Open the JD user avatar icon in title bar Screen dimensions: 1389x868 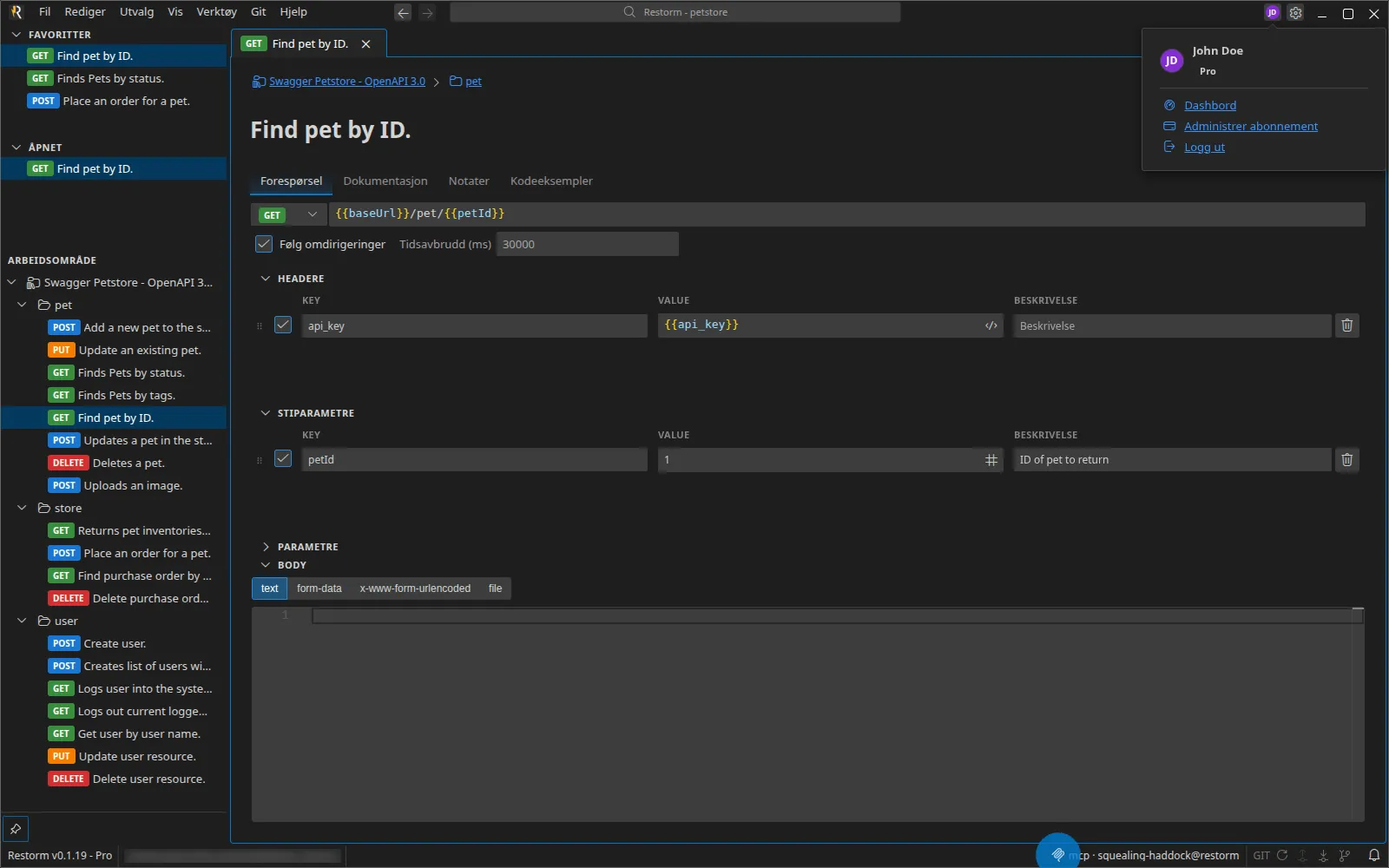1272,12
